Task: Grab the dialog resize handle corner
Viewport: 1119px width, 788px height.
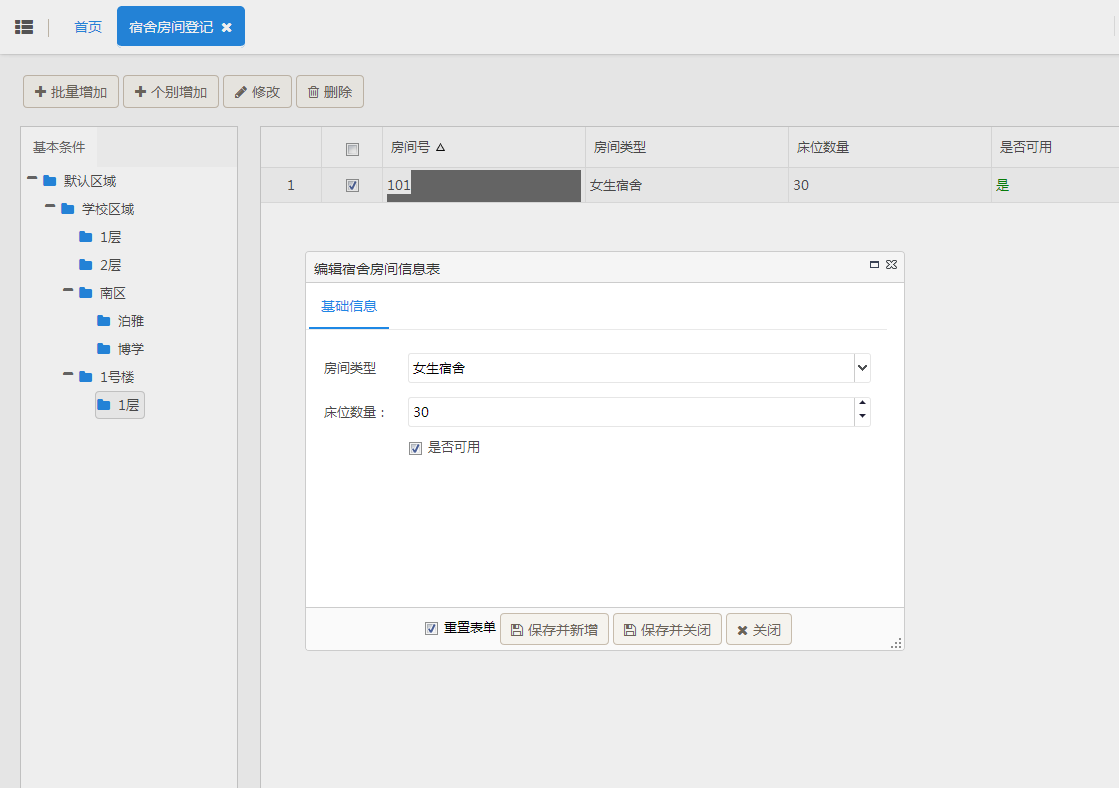Action: pos(896,643)
